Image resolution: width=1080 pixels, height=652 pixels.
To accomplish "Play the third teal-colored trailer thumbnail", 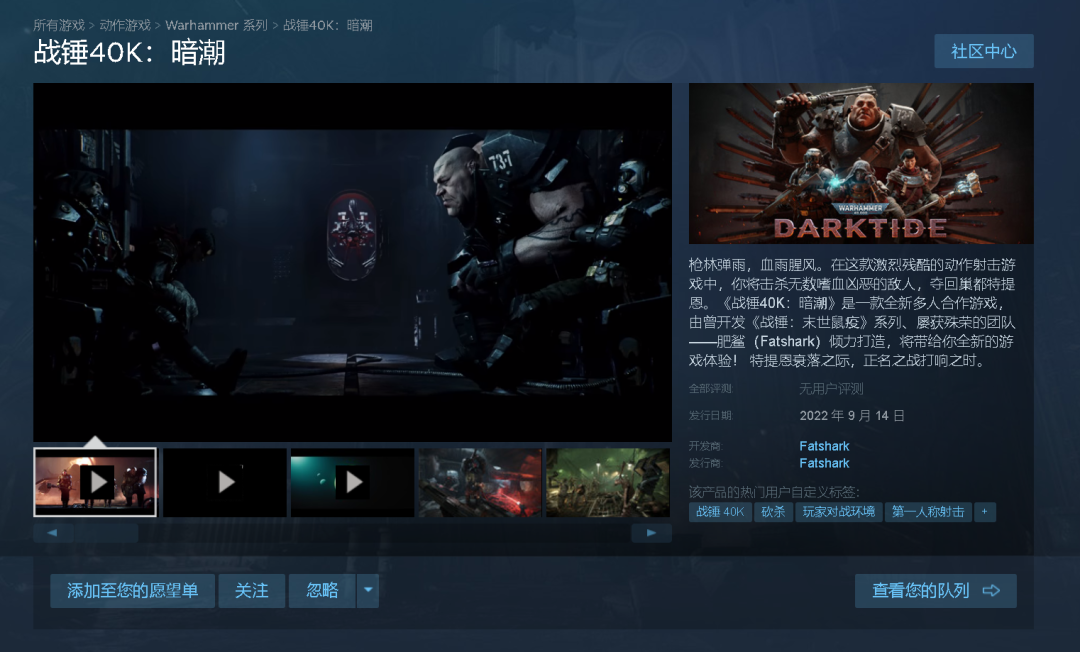I will 353,482.
